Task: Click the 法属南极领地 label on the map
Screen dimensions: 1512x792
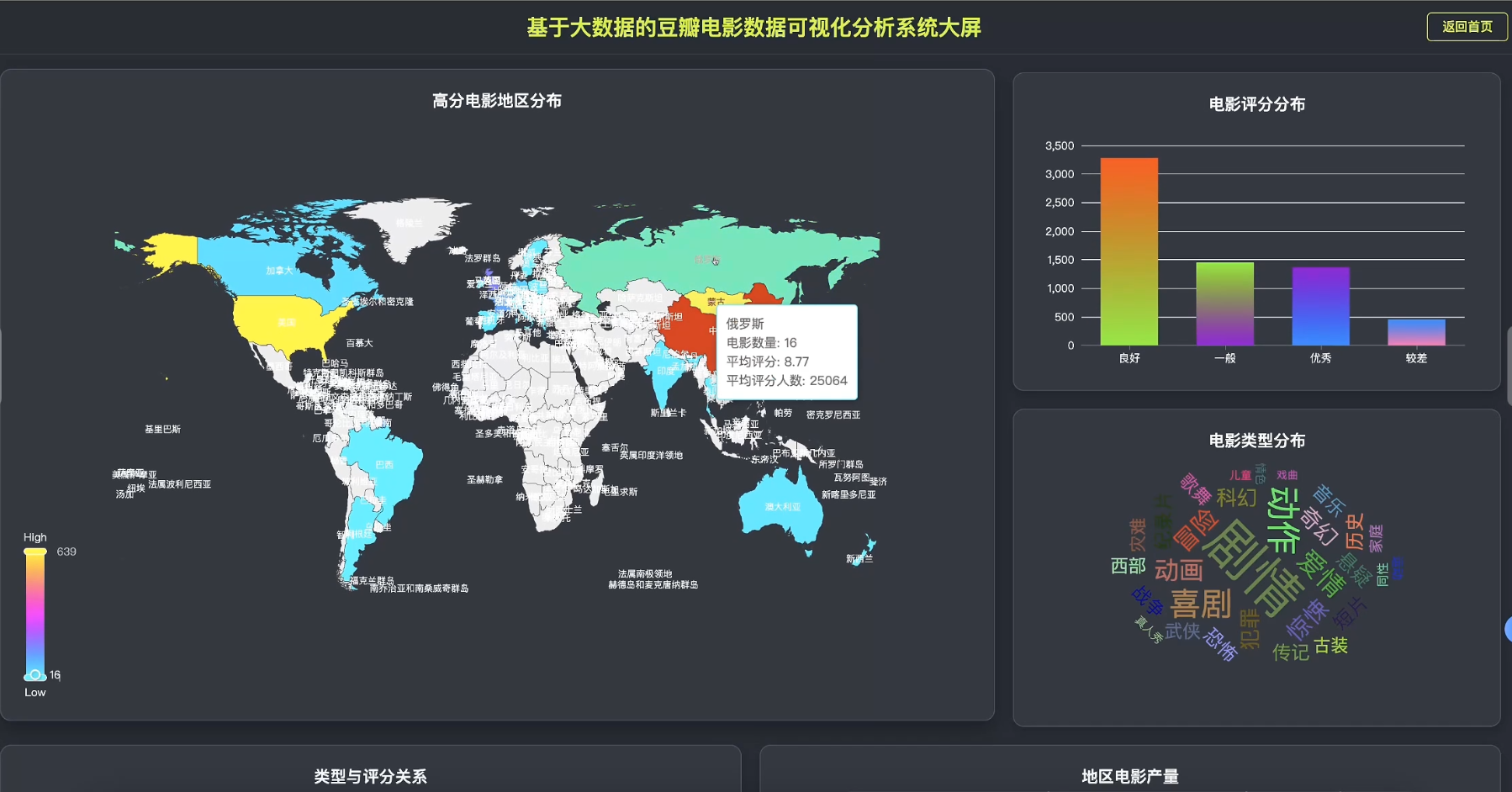Action: 645,573
